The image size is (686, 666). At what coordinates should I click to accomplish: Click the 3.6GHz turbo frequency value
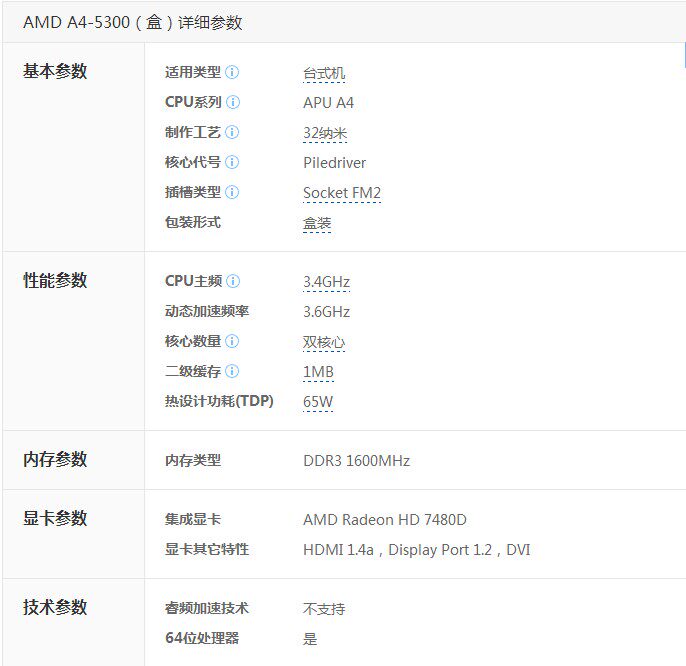327,312
